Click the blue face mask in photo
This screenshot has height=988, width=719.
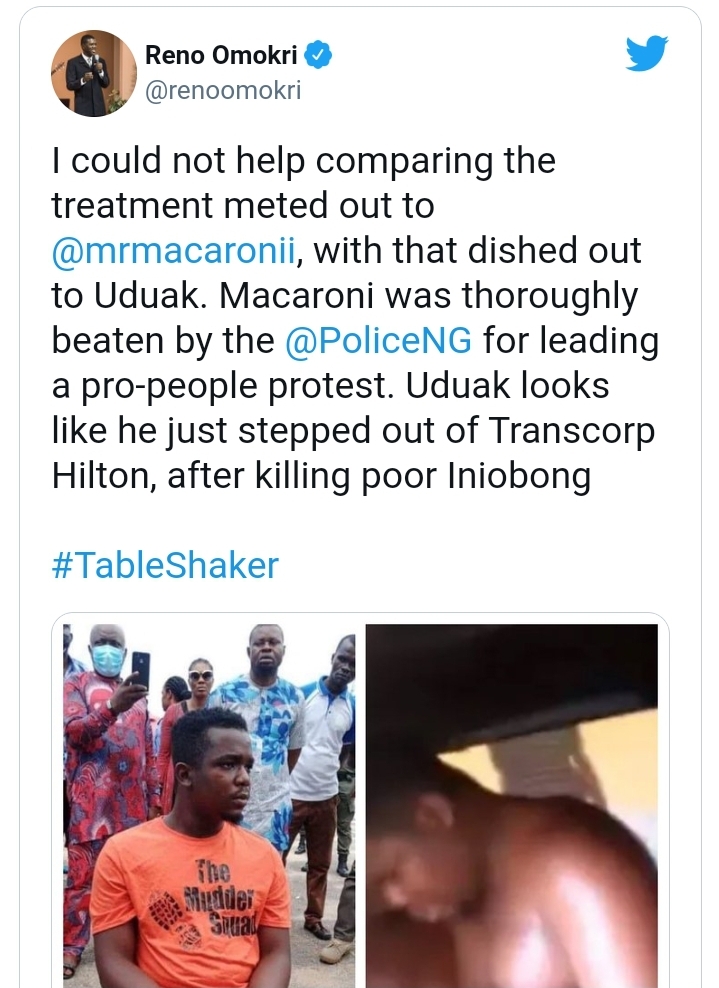pos(107,659)
